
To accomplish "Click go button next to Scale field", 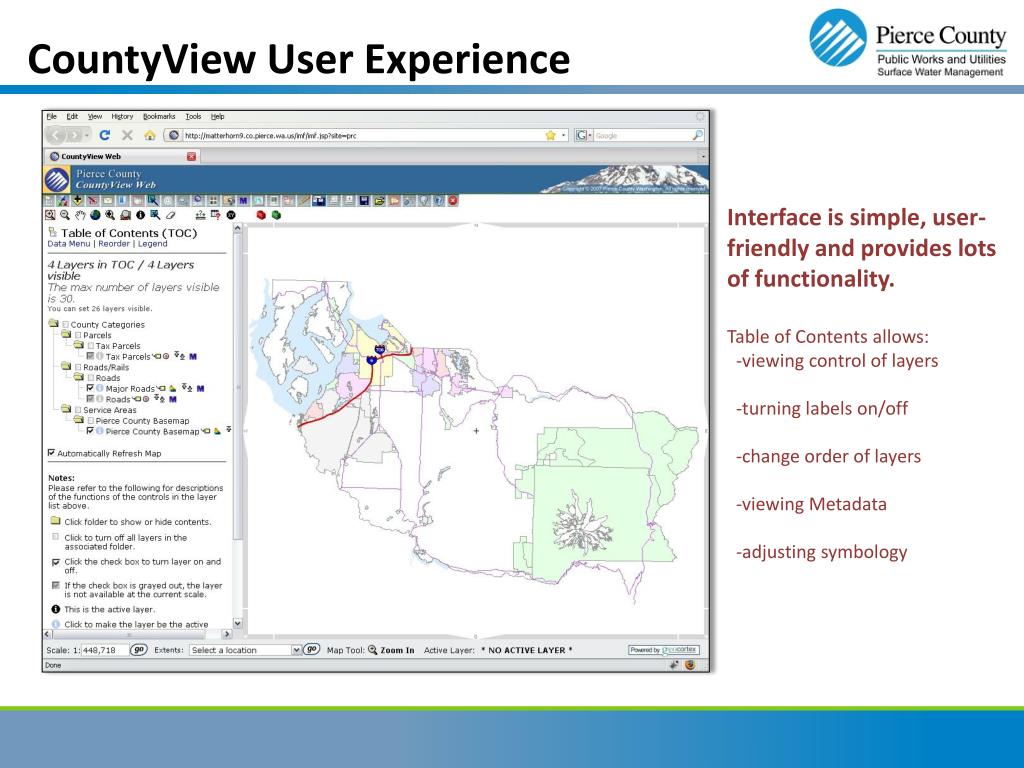I will point(138,650).
